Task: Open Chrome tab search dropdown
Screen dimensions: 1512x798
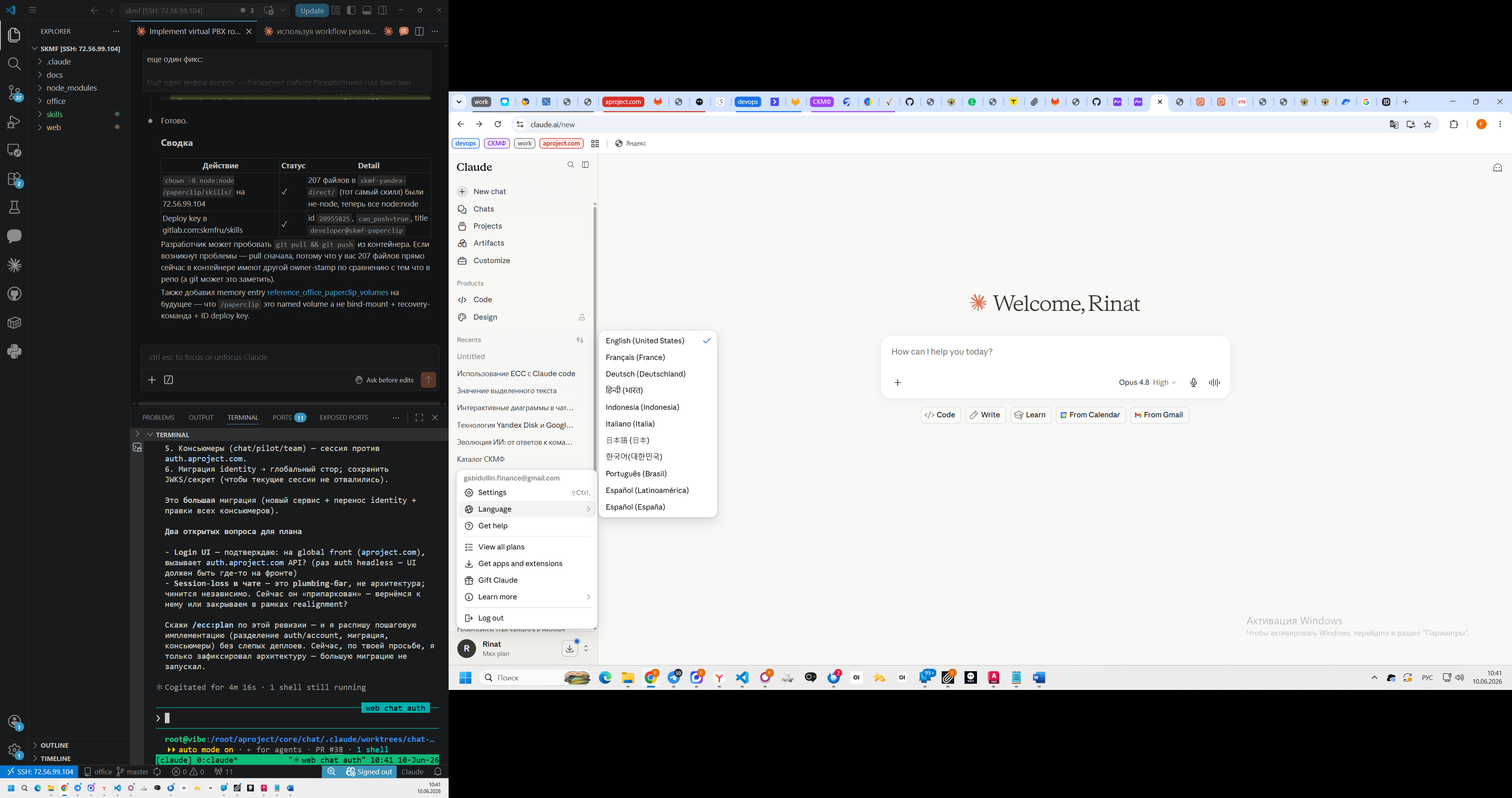Action: coord(459,102)
